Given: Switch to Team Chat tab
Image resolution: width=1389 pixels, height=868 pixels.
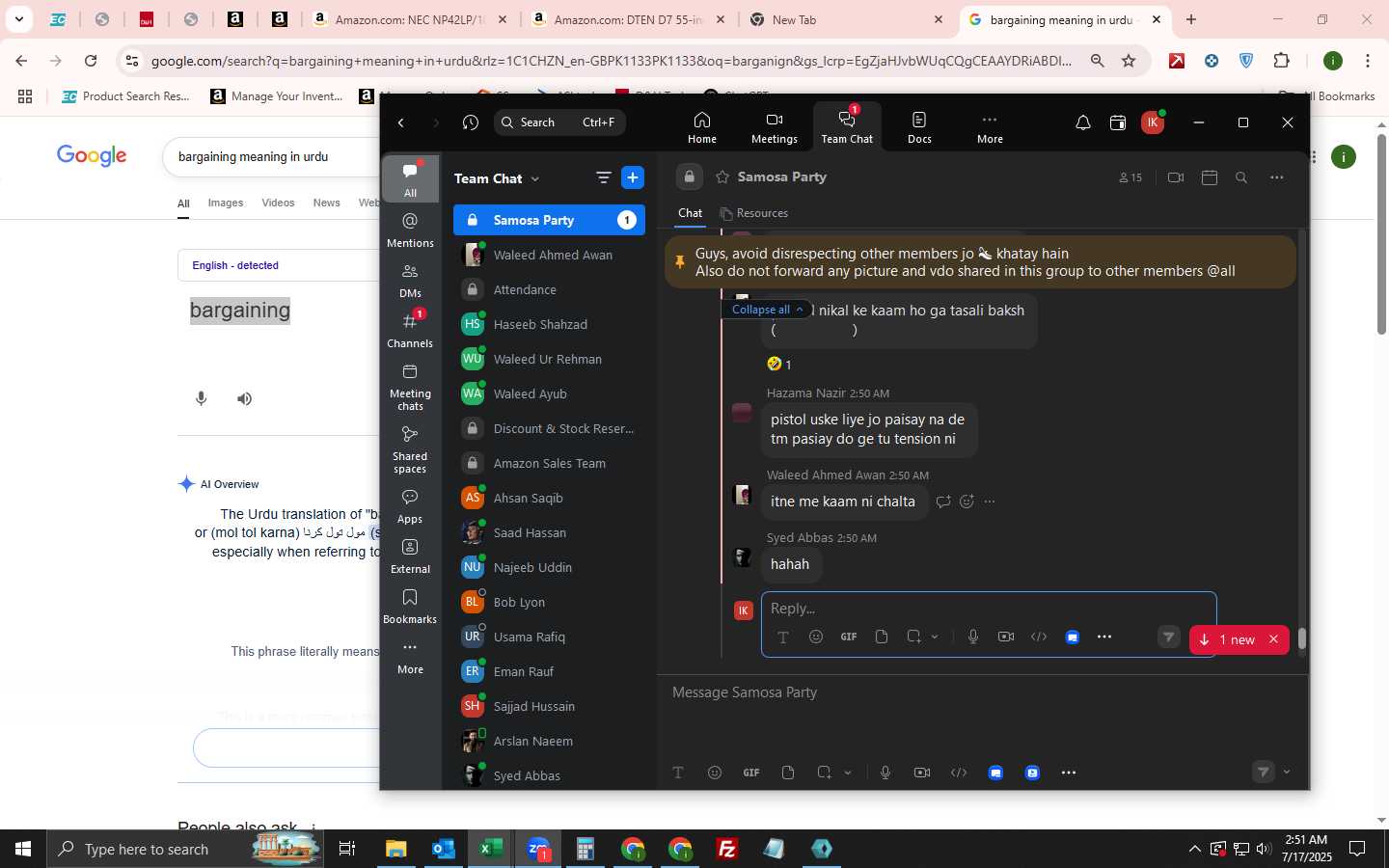Looking at the screenshot, I should pyautogui.click(x=847, y=126).
